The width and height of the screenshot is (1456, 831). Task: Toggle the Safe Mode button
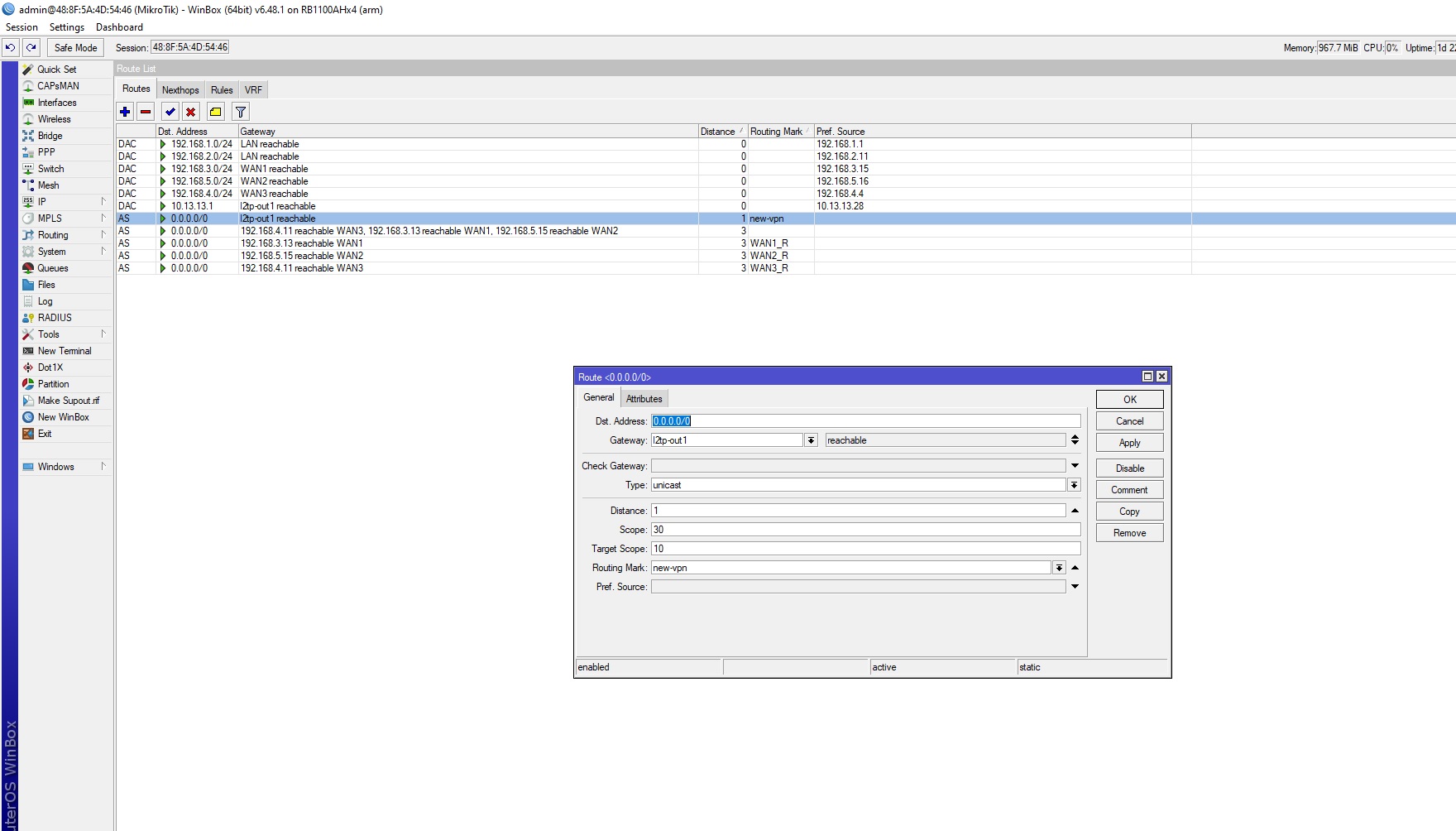(75, 48)
